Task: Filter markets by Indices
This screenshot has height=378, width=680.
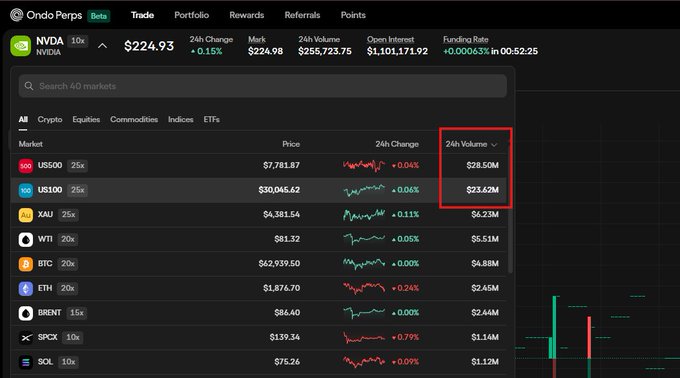Action: pyautogui.click(x=180, y=119)
